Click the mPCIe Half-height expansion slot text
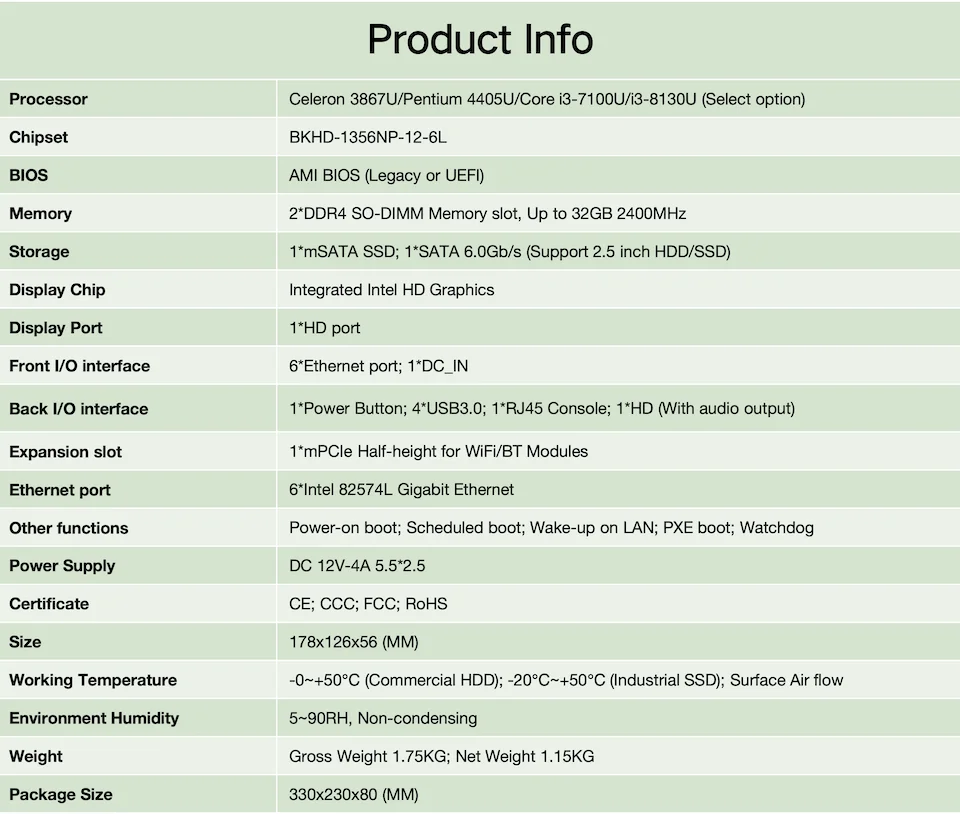Screen dimensions: 960x814 [x=438, y=451]
